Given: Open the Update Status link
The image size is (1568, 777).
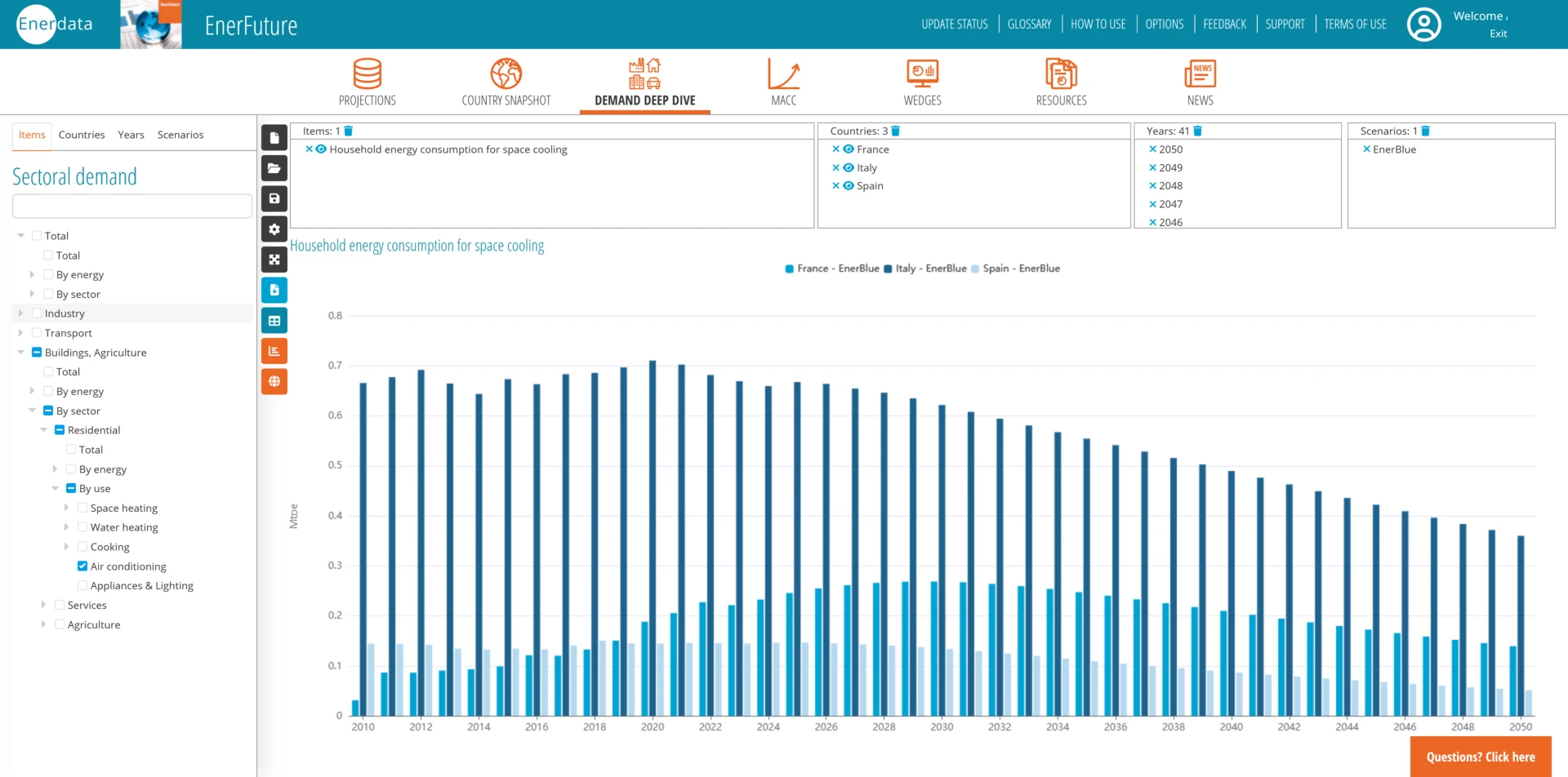Looking at the screenshot, I should tap(955, 24).
